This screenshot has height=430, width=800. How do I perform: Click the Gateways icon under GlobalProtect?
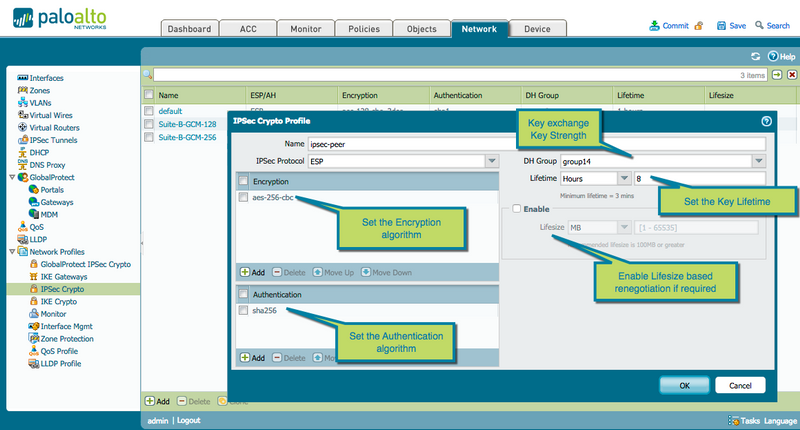(x=34, y=201)
